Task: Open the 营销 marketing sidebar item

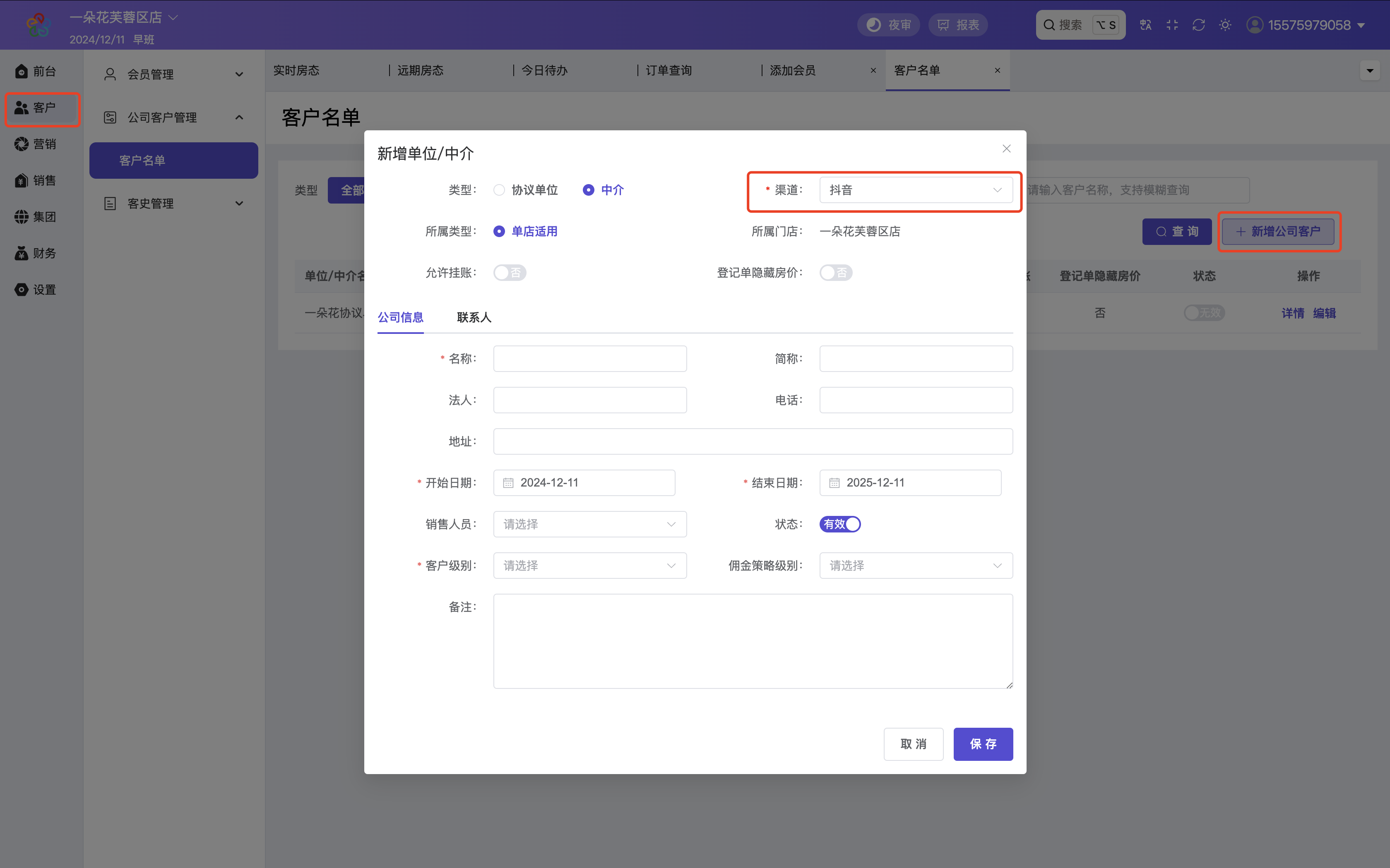Action: pyautogui.click(x=36, y=144)
